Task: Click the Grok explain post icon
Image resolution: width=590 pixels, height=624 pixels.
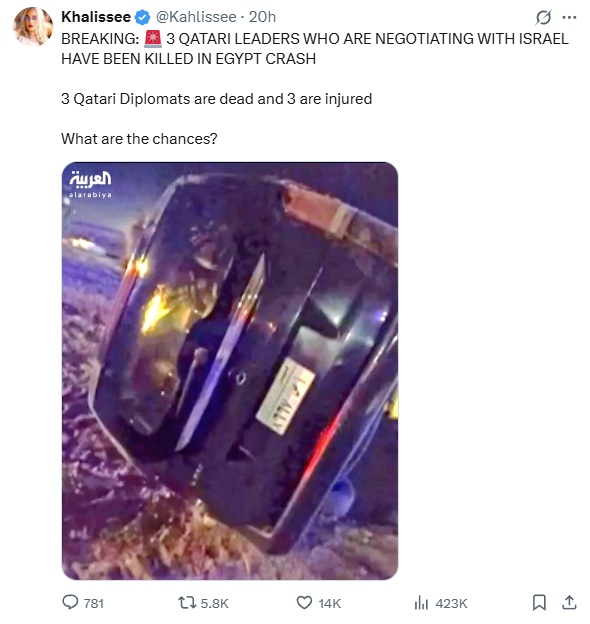Action: (x=543, y=17)
